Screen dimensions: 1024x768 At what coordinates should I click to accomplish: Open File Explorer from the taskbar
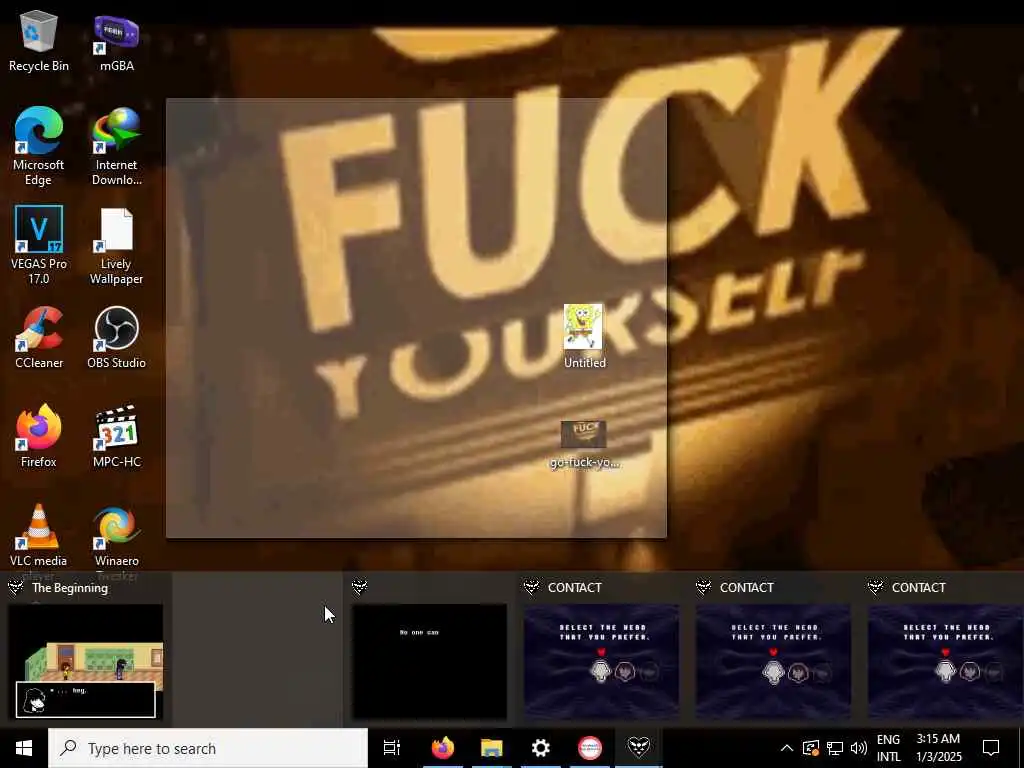(492, 748)
